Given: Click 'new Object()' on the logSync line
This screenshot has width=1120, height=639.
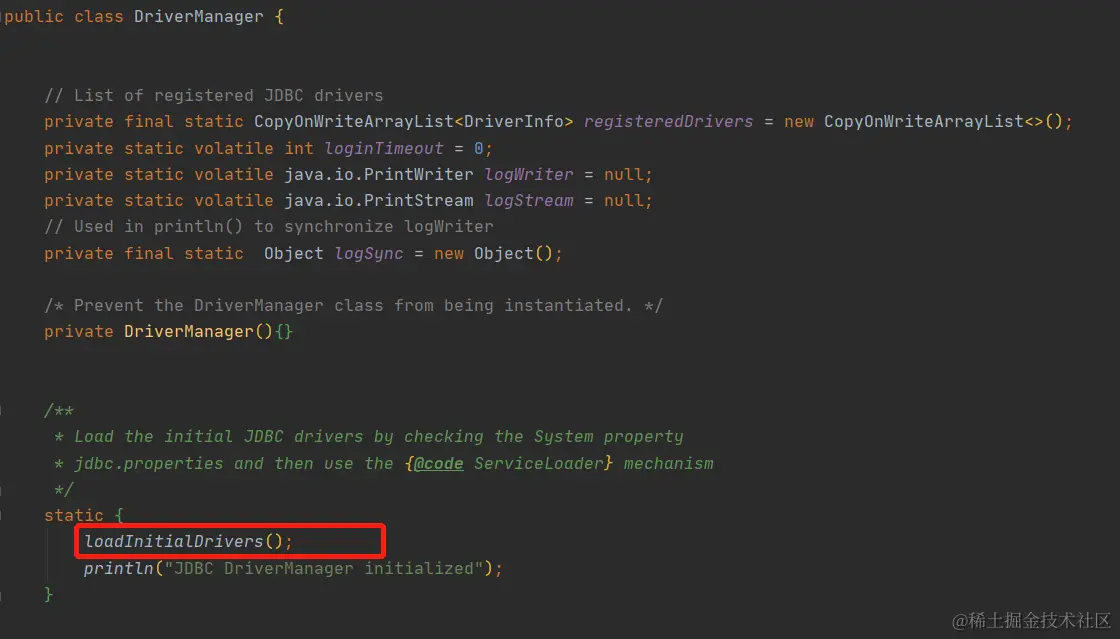Looking at the screenshot, I should 493,253.
